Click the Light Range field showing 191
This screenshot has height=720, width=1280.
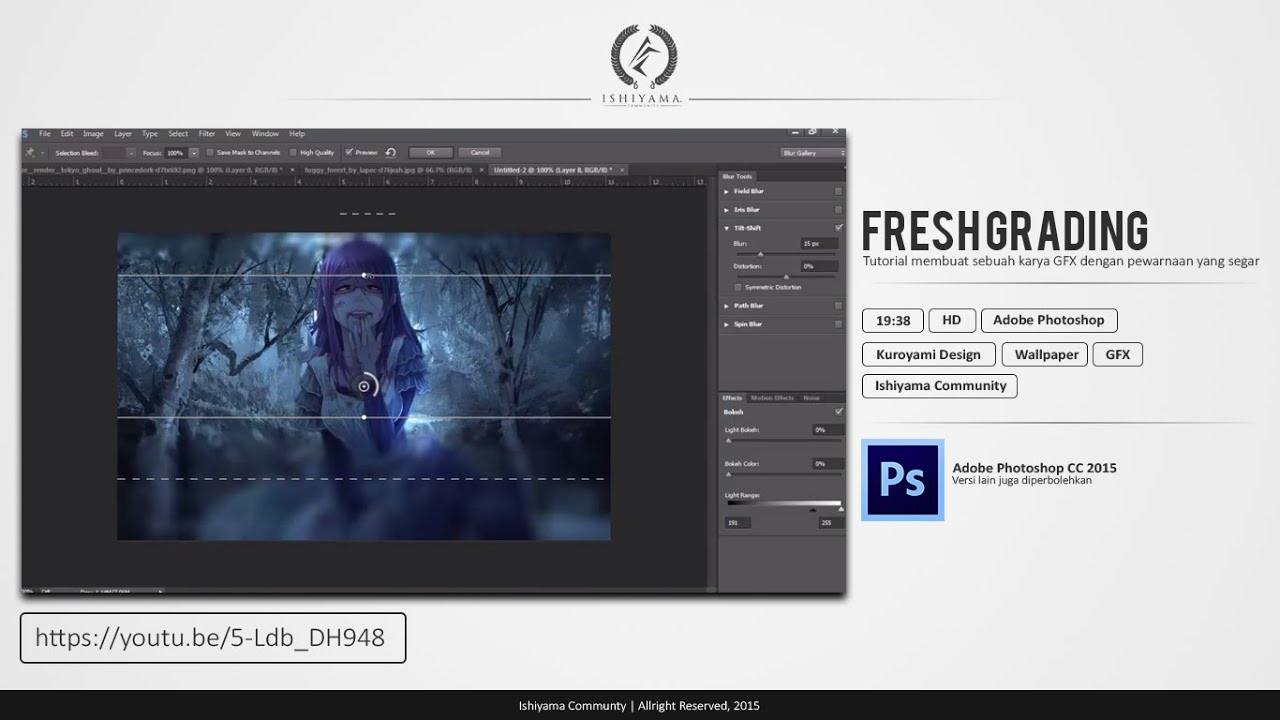coord(738,522)
